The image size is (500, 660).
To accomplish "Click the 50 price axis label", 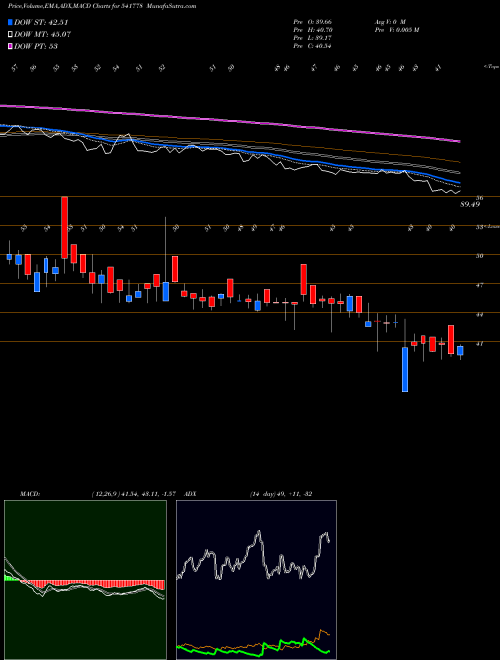I will (x=479, y=255).
